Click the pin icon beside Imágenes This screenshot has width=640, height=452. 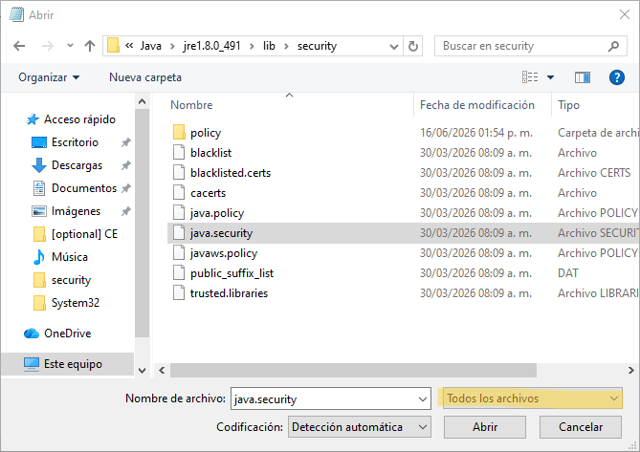(x=126, y=211)
